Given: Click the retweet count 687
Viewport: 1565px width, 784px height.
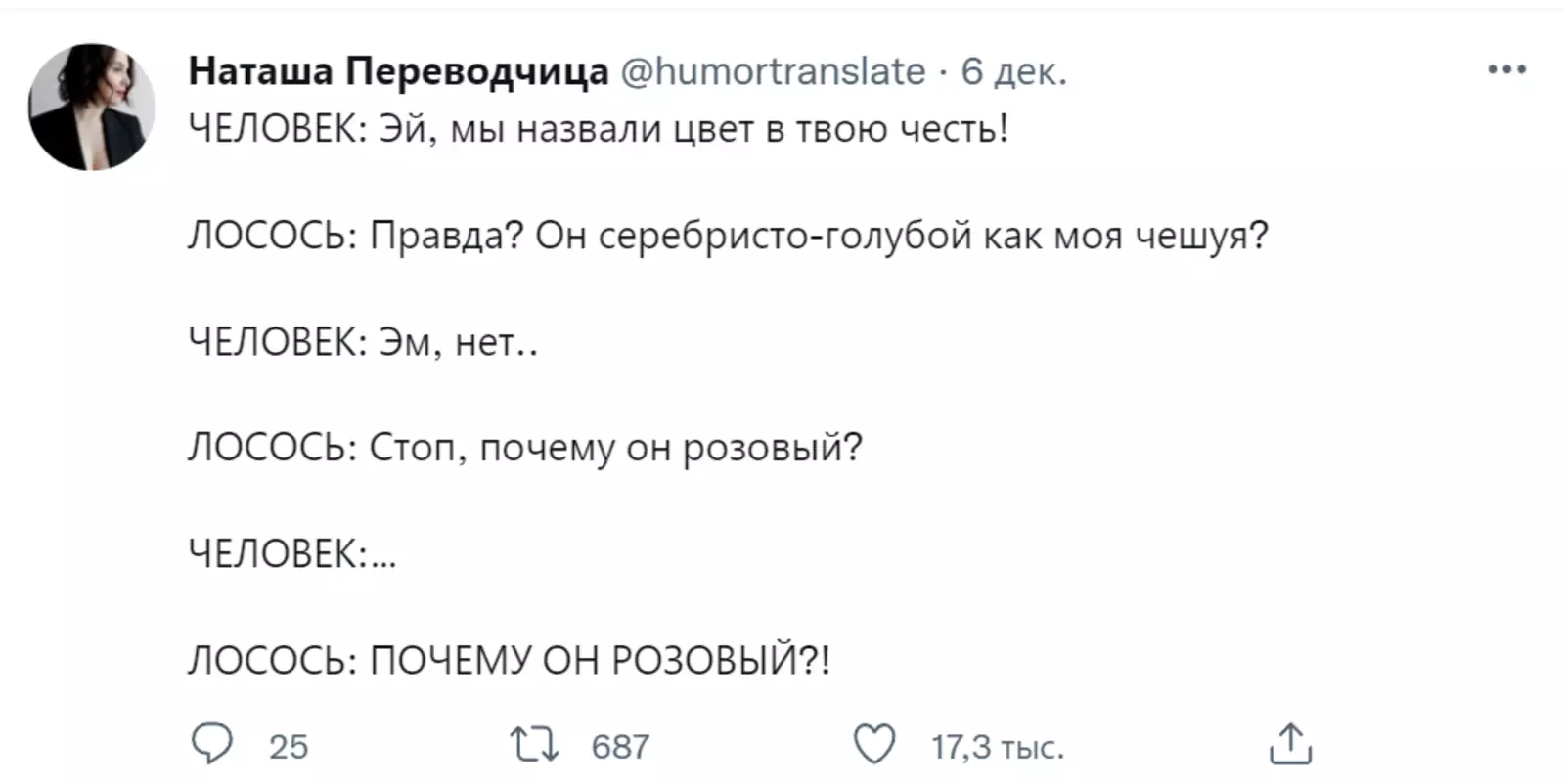Looking at the screenshot, I should coord(620,747).
